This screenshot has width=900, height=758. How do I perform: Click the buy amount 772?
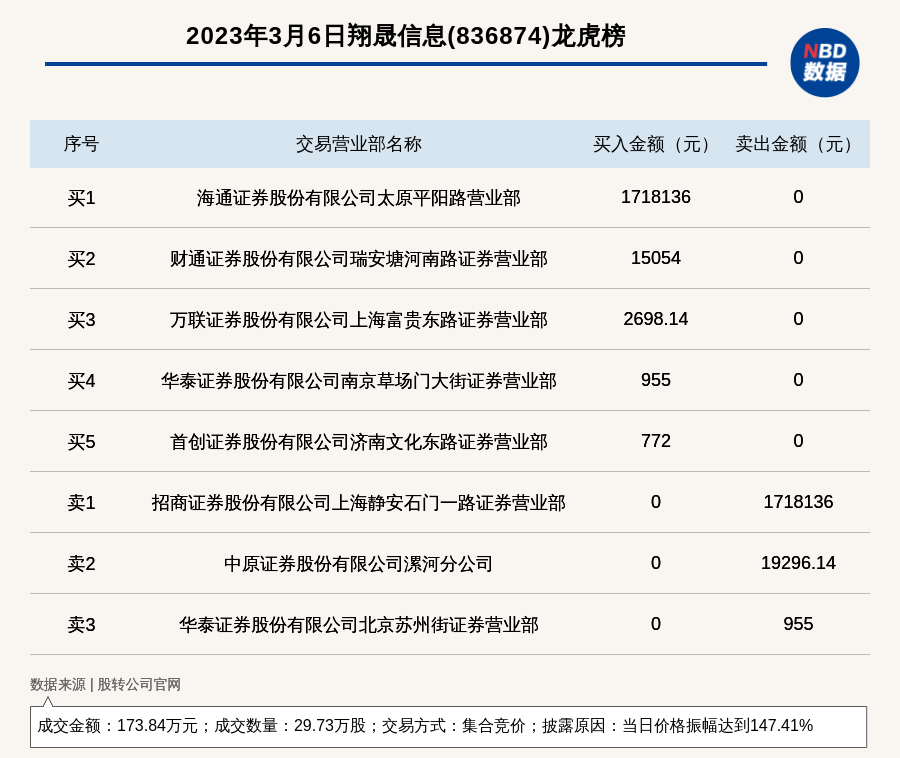655,441
